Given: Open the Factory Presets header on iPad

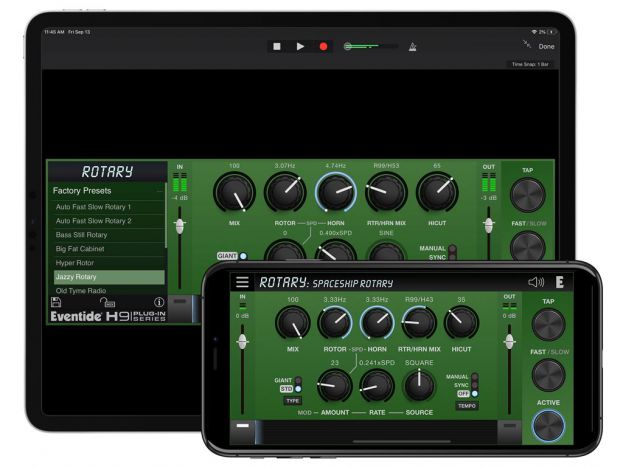Looking at the screenshot, I should pos(106,191).
